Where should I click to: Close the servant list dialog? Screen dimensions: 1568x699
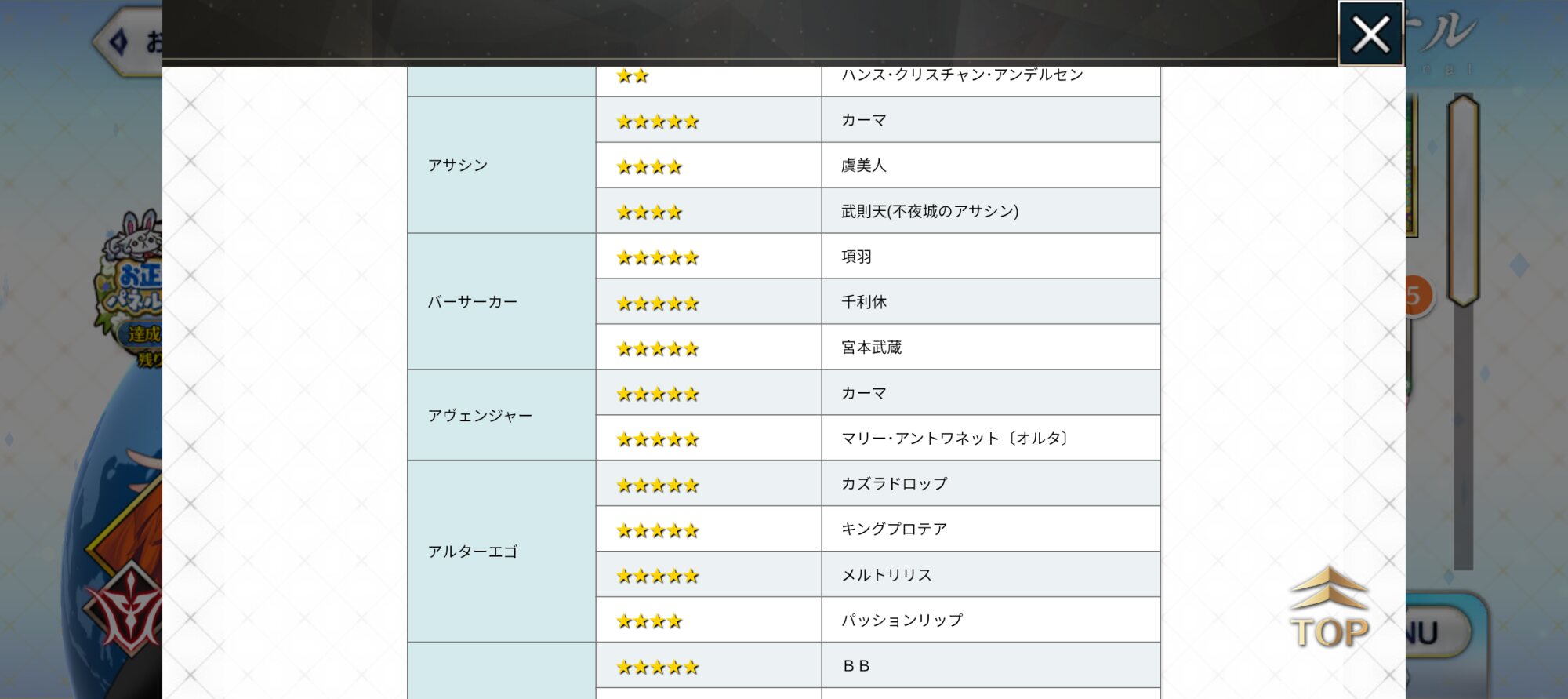[x=1370, y=35]
